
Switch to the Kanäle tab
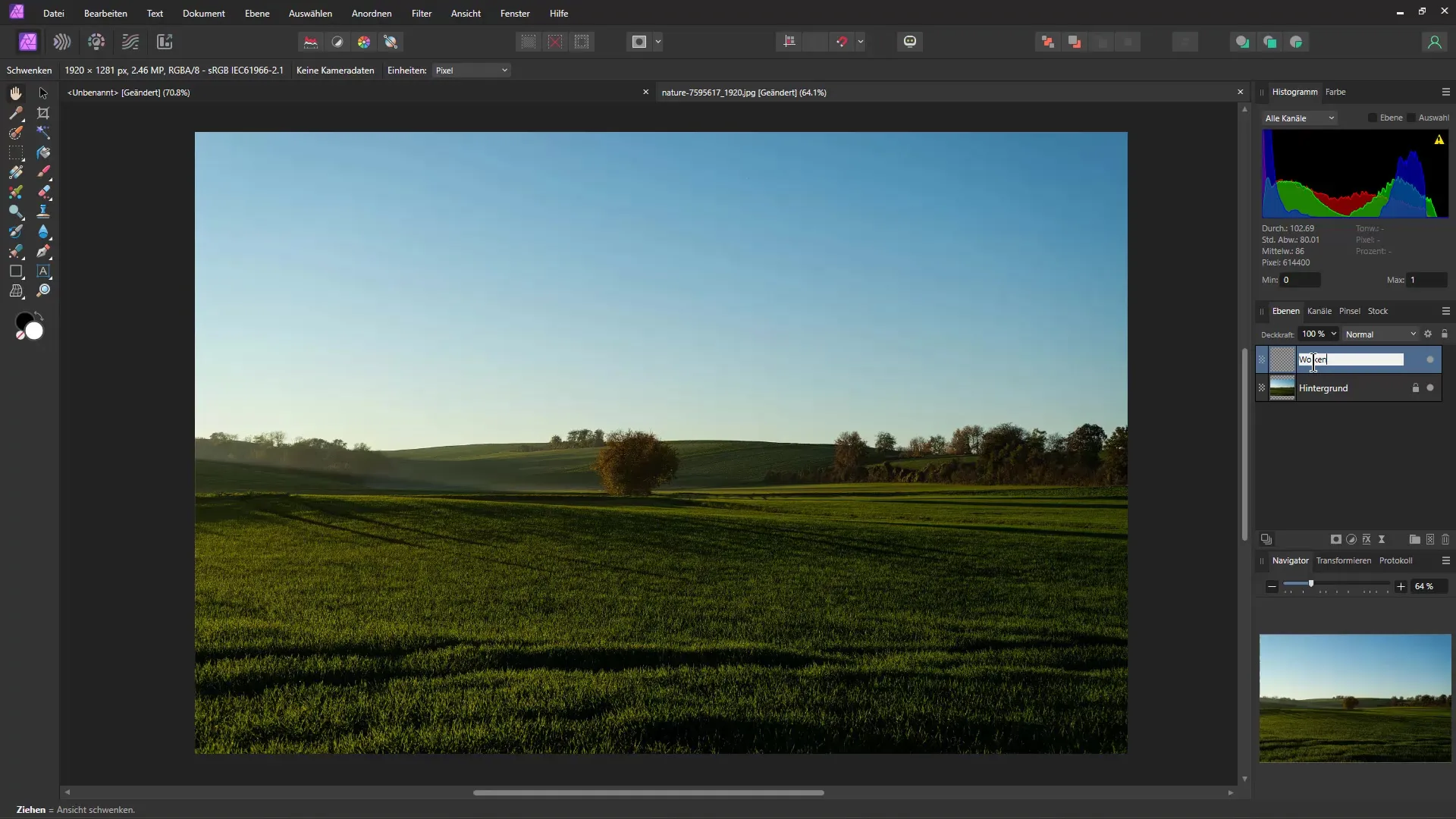(x=1319, y=311)
